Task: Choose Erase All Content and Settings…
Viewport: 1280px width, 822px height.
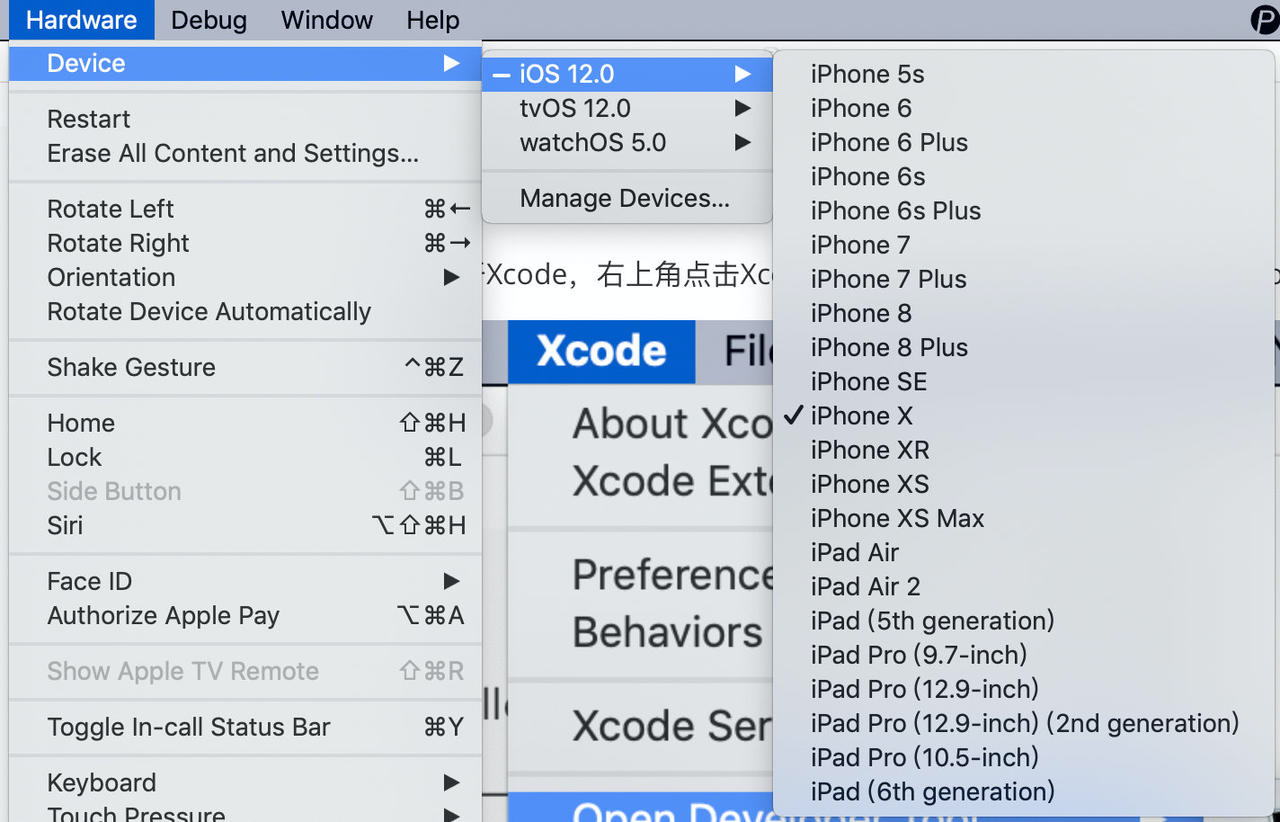Action: click(245, 153)
